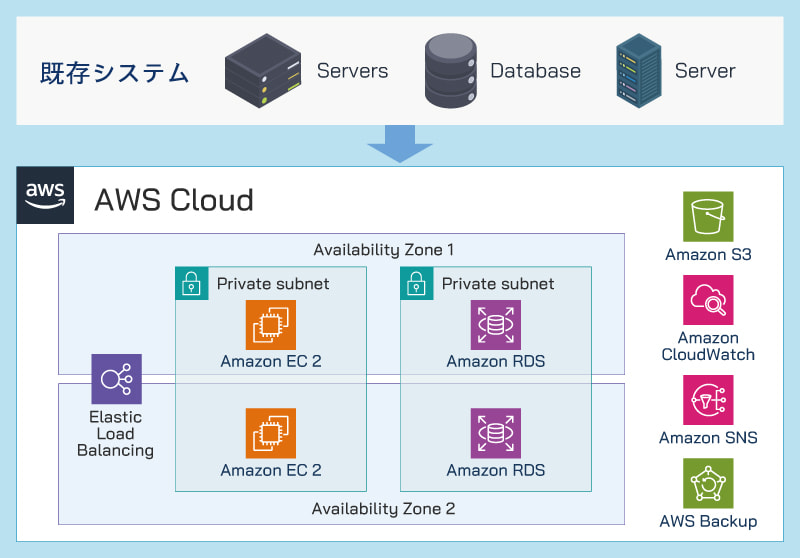Click "Amazon RDS" label in Zone 1
The image size is (800, 558).
496,361
